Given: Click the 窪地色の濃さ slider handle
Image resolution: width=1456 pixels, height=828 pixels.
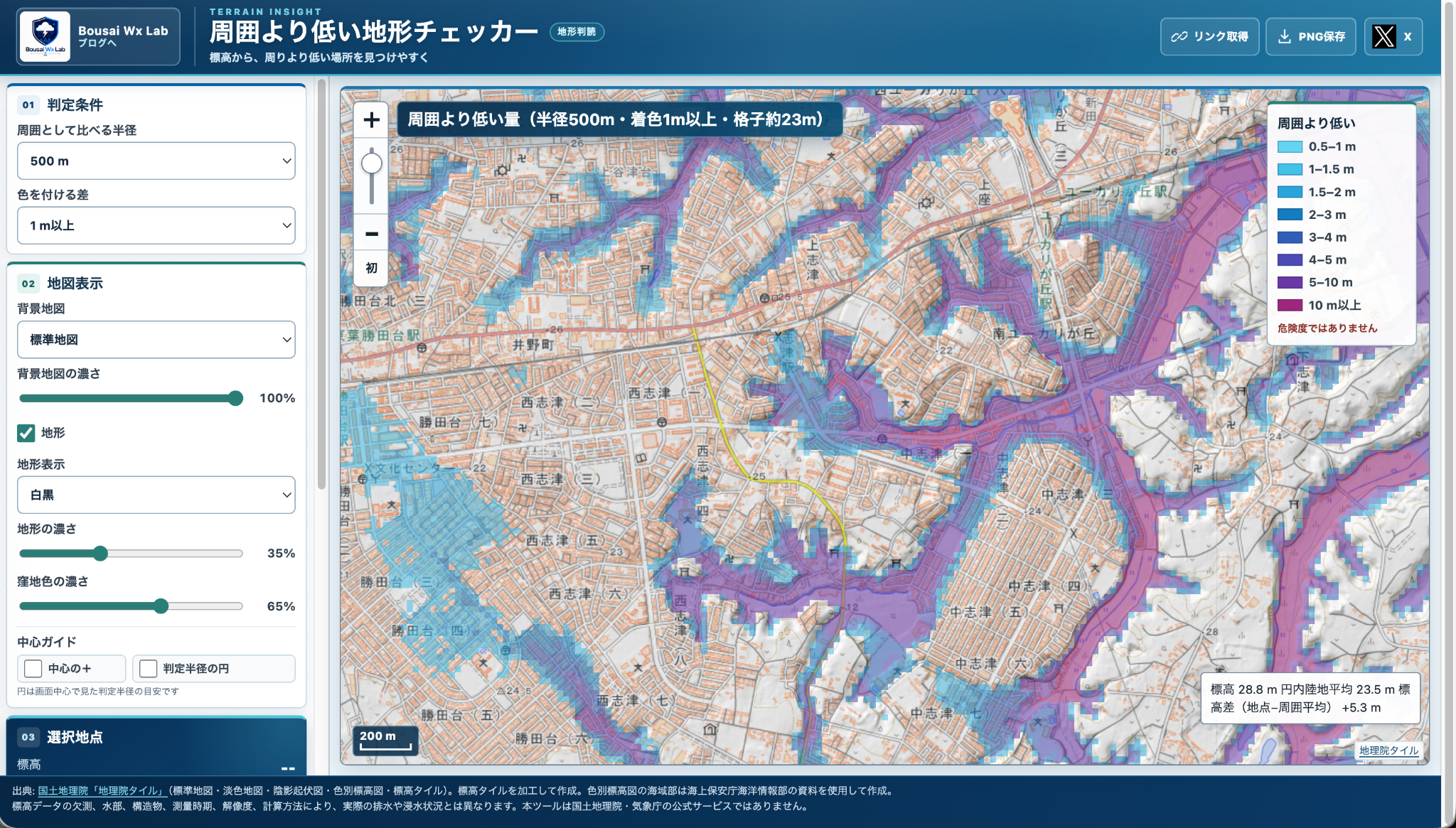Looking at the screenshot, I should [x=161, y=606].
